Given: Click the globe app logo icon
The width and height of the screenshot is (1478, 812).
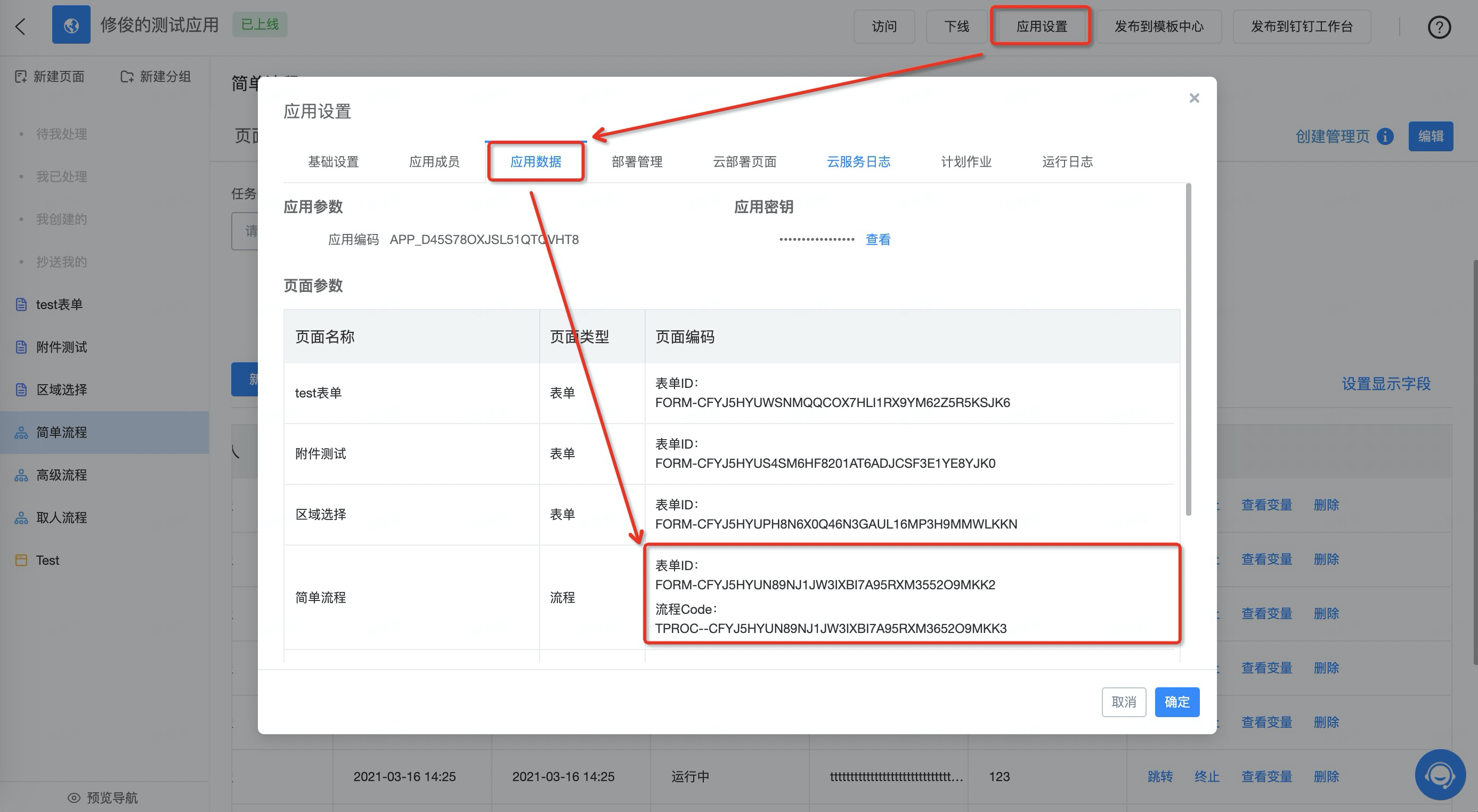Looking at the screenshot, I should tap(71, 25).
